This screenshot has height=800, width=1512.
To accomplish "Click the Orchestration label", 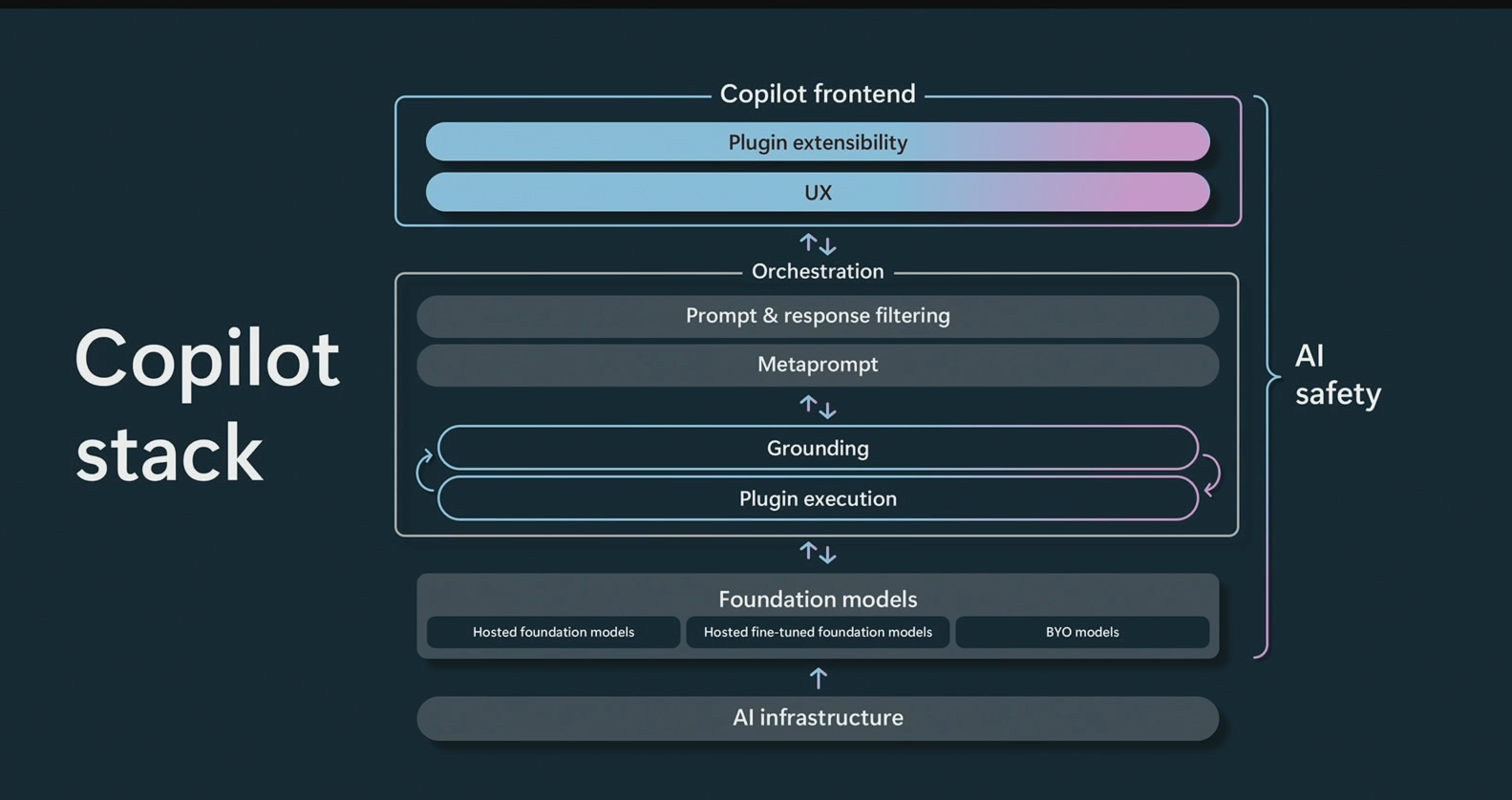I will 818,272.
